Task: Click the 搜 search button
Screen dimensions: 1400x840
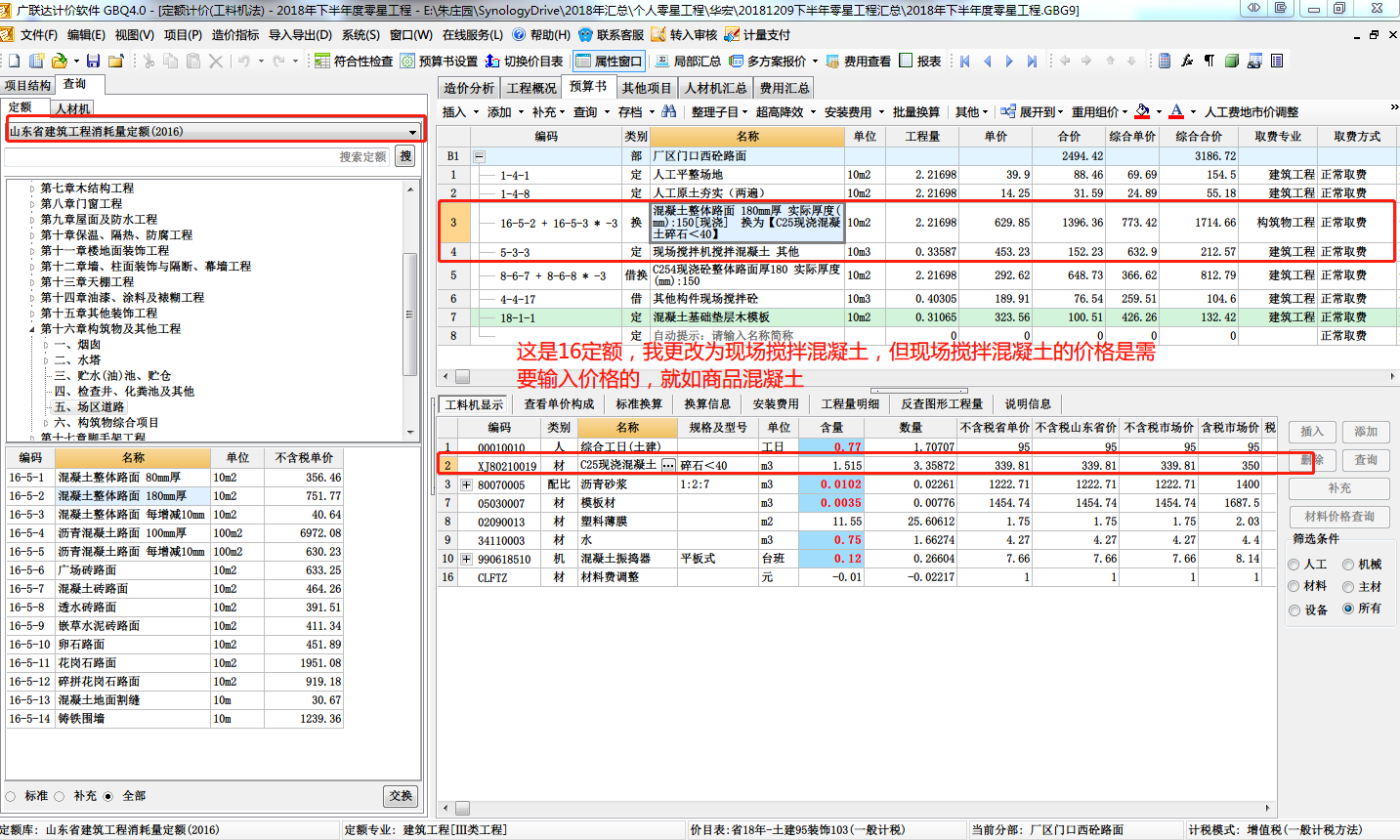Action: click(x=405, y=156)
